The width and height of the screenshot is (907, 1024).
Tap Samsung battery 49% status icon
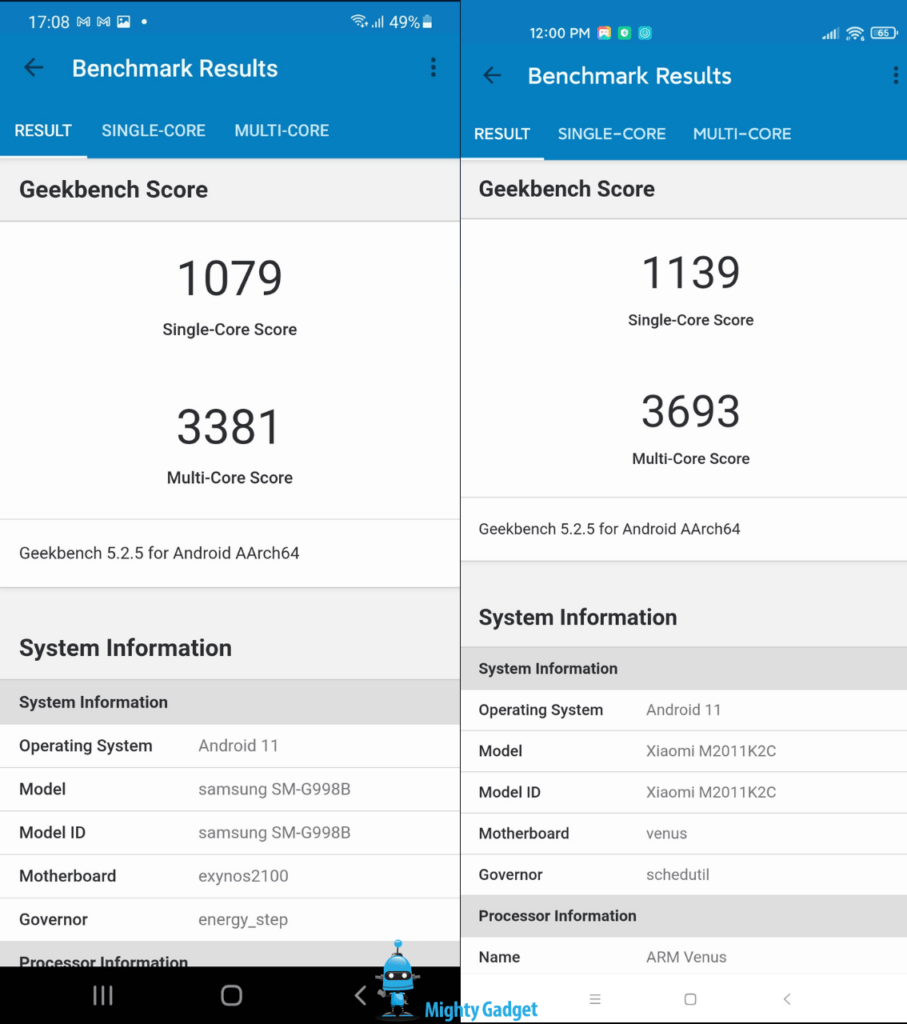(412, 22)
